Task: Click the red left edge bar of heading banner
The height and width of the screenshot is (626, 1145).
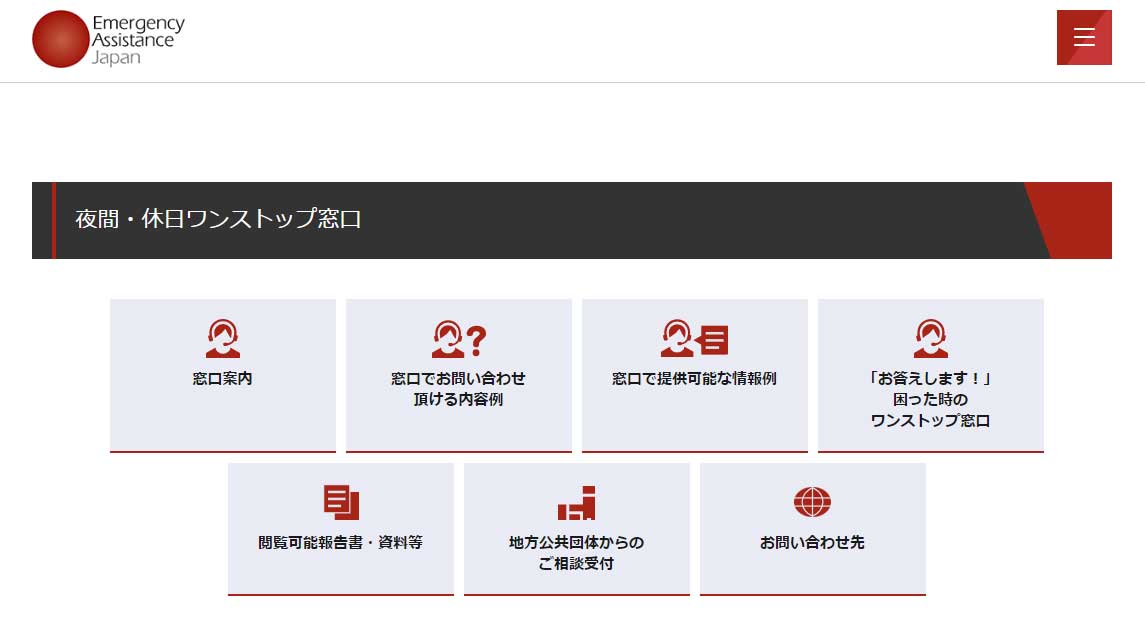Action: [53, 220]
